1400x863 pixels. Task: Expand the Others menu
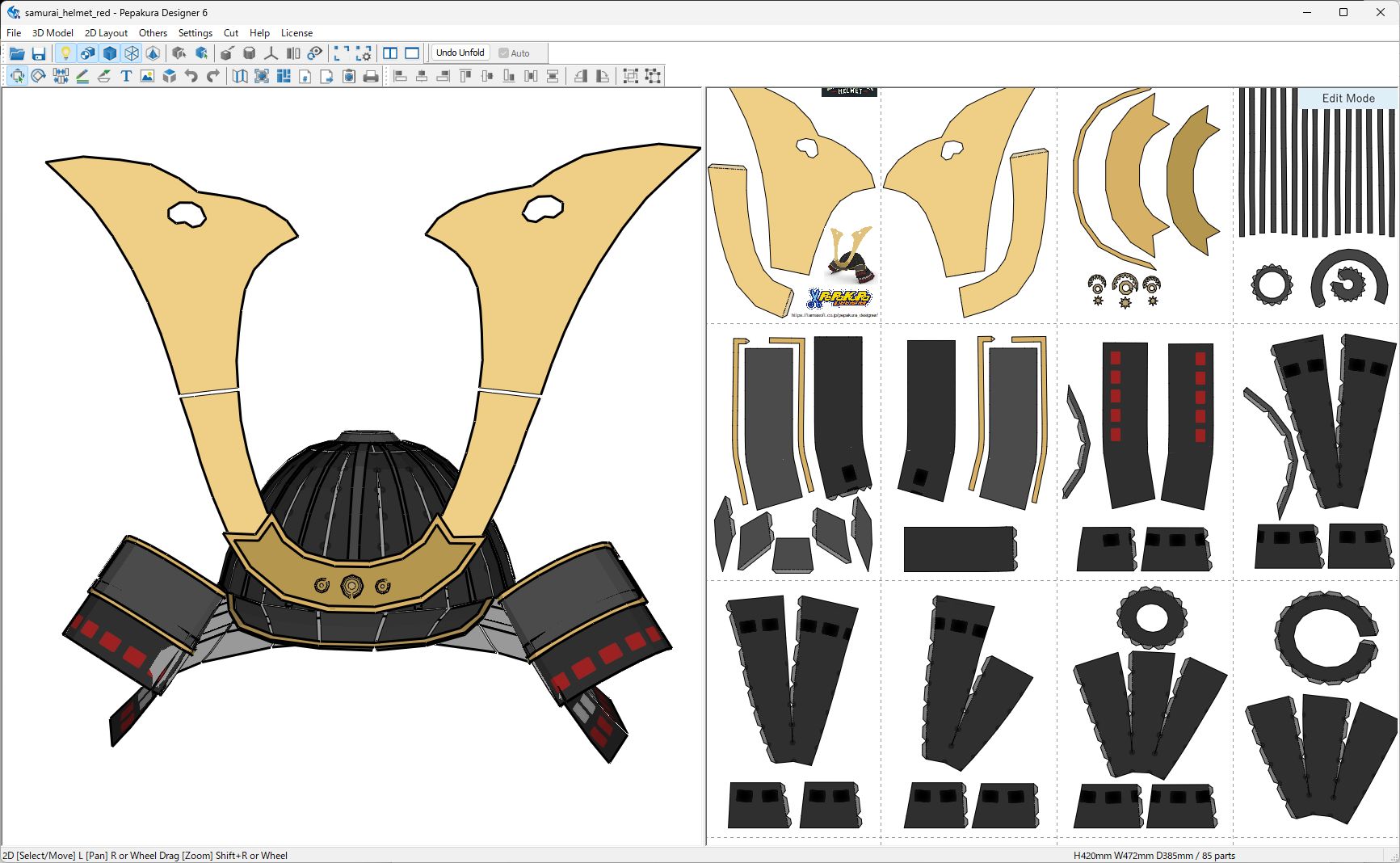point(153,33)
